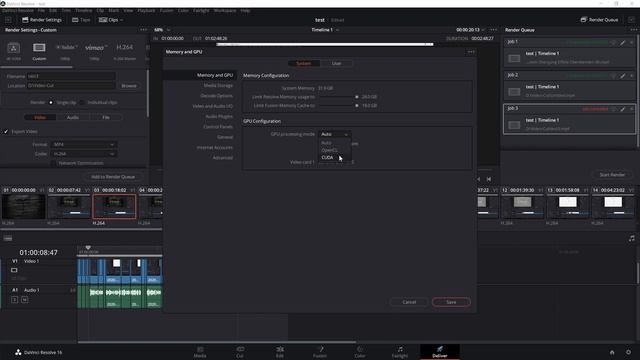Select Video and Audio I/O category
This screenshot has width=640, height=360.
(x=213, y=106)
